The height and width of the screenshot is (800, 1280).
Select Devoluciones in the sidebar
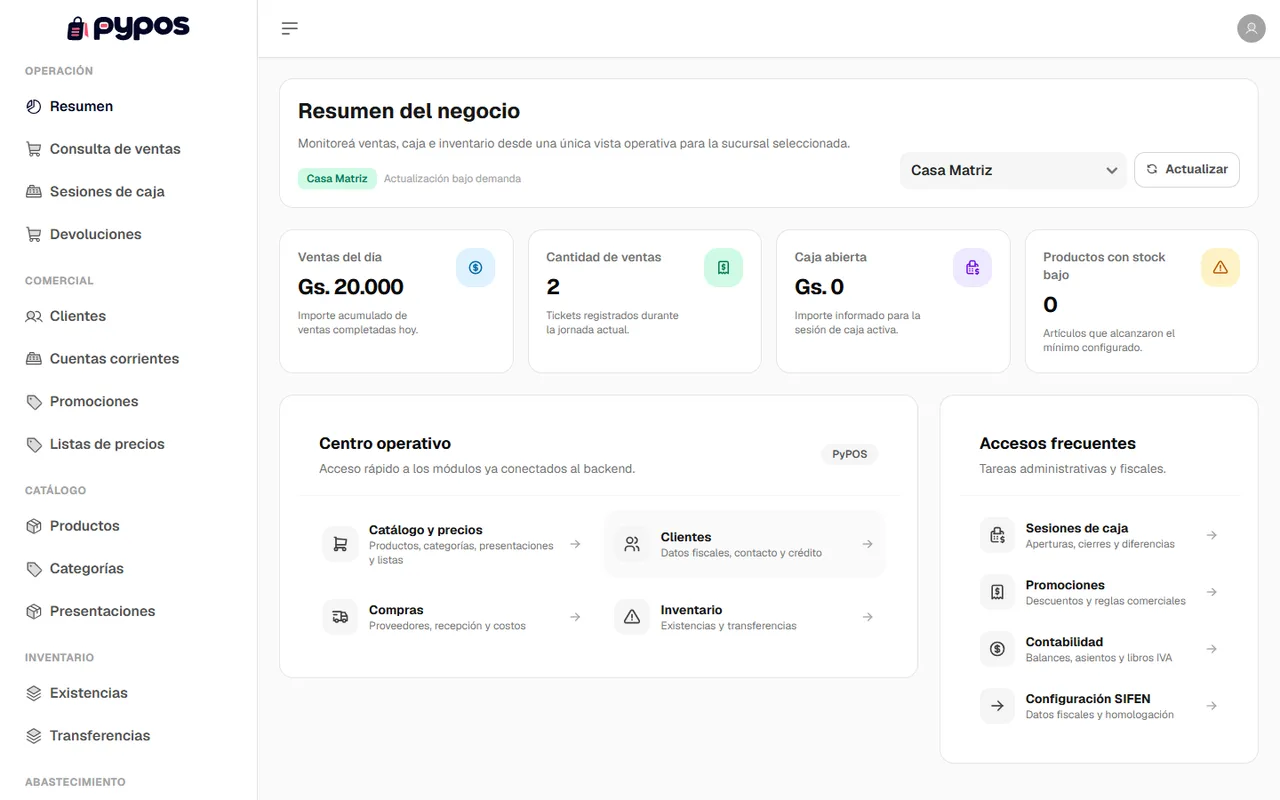[128, 235]
